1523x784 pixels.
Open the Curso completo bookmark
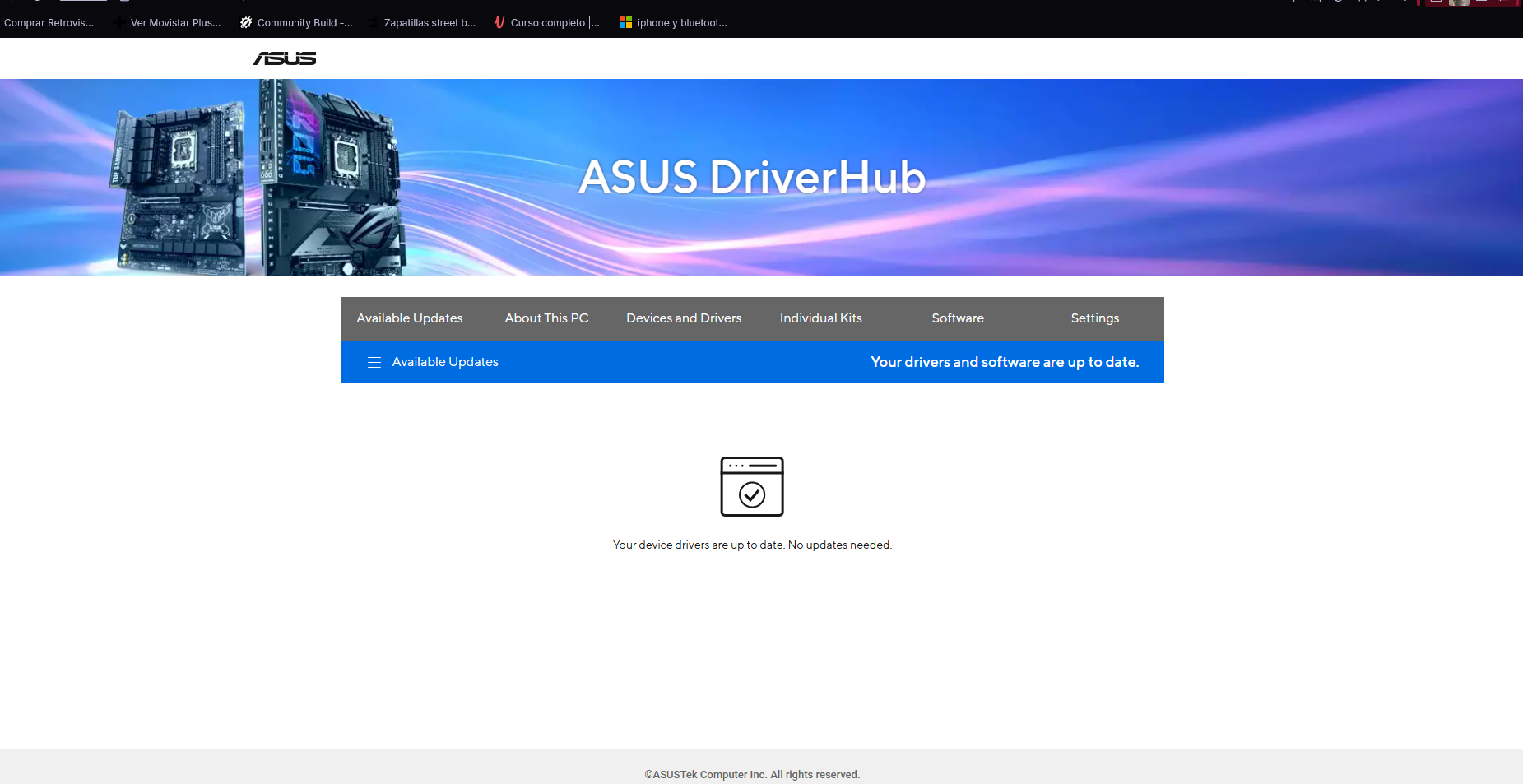pos(547,23)
